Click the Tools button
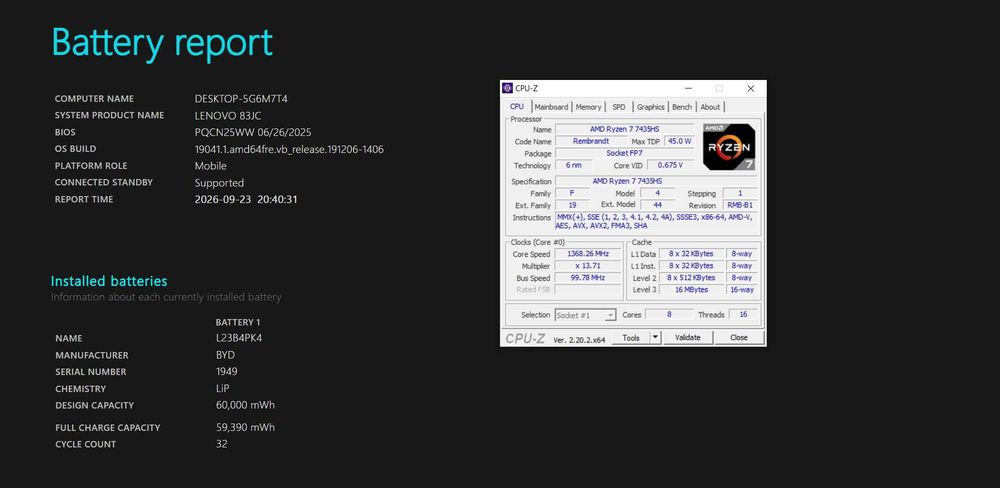 pyautogui.click(x=631, y=338)
